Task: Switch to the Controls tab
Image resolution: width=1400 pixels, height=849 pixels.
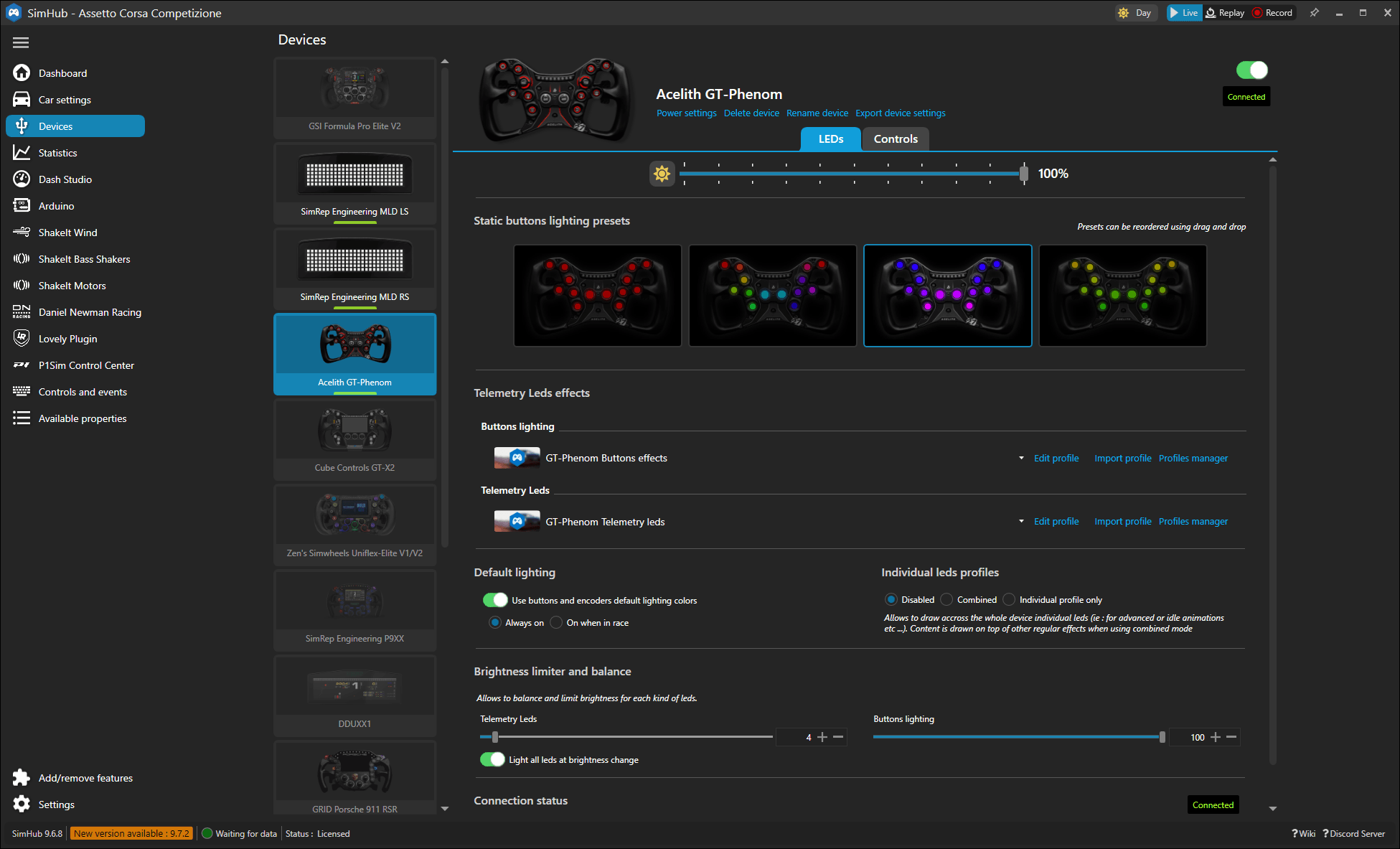Action: [895, 139]
